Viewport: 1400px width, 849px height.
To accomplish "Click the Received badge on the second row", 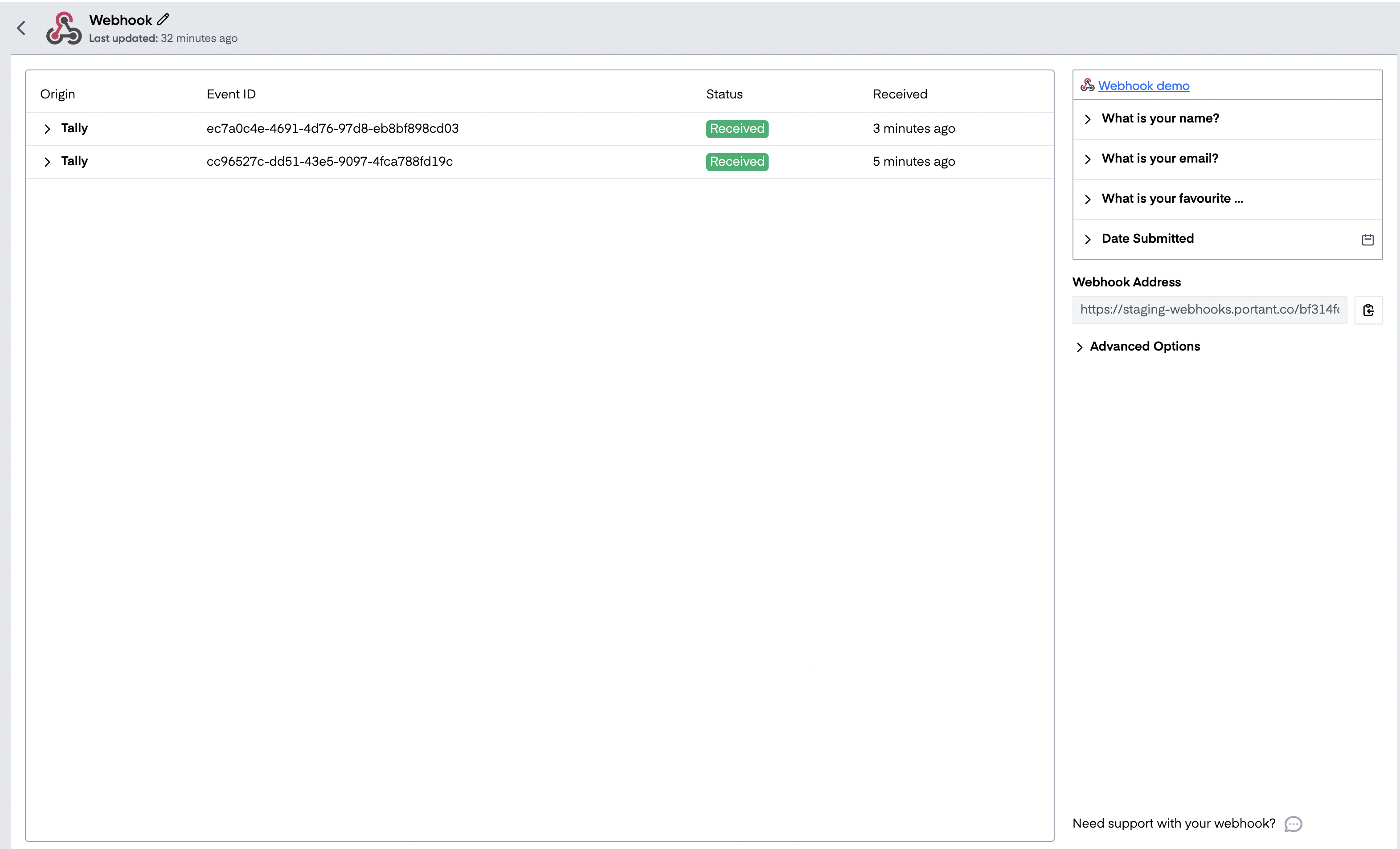I will (737, 162).
